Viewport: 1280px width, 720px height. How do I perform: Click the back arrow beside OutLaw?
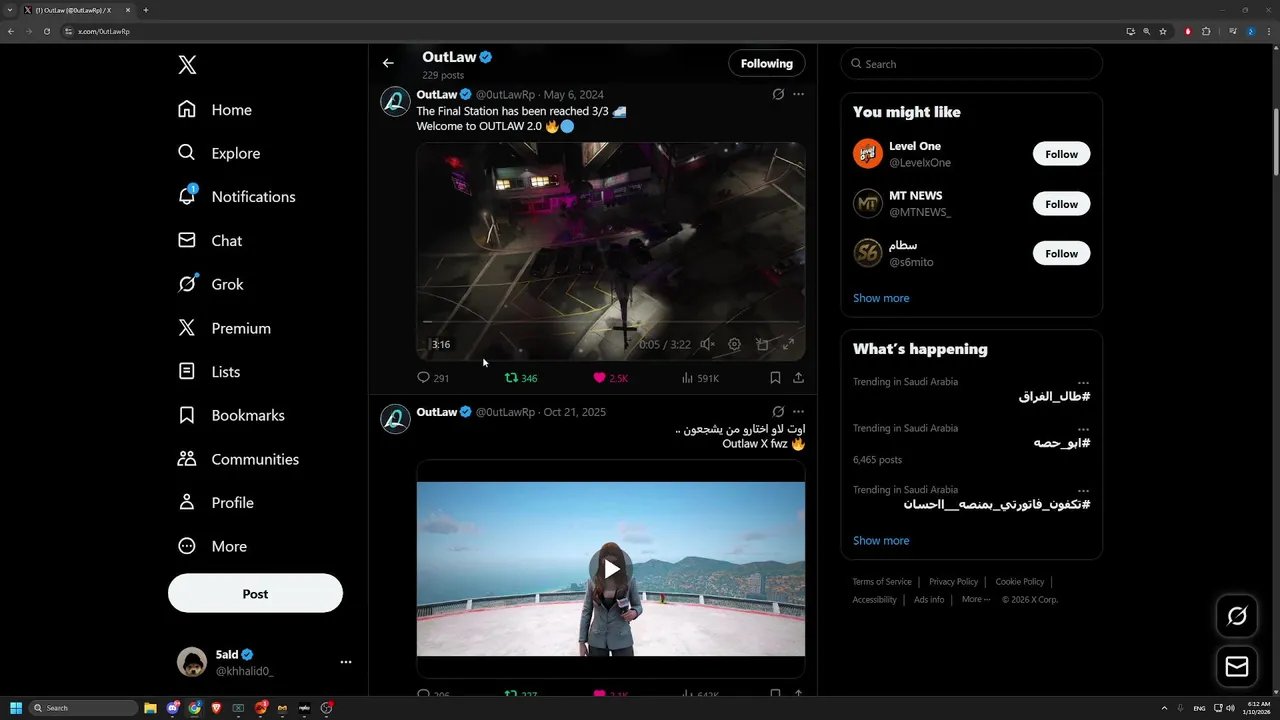coord(388,63)
